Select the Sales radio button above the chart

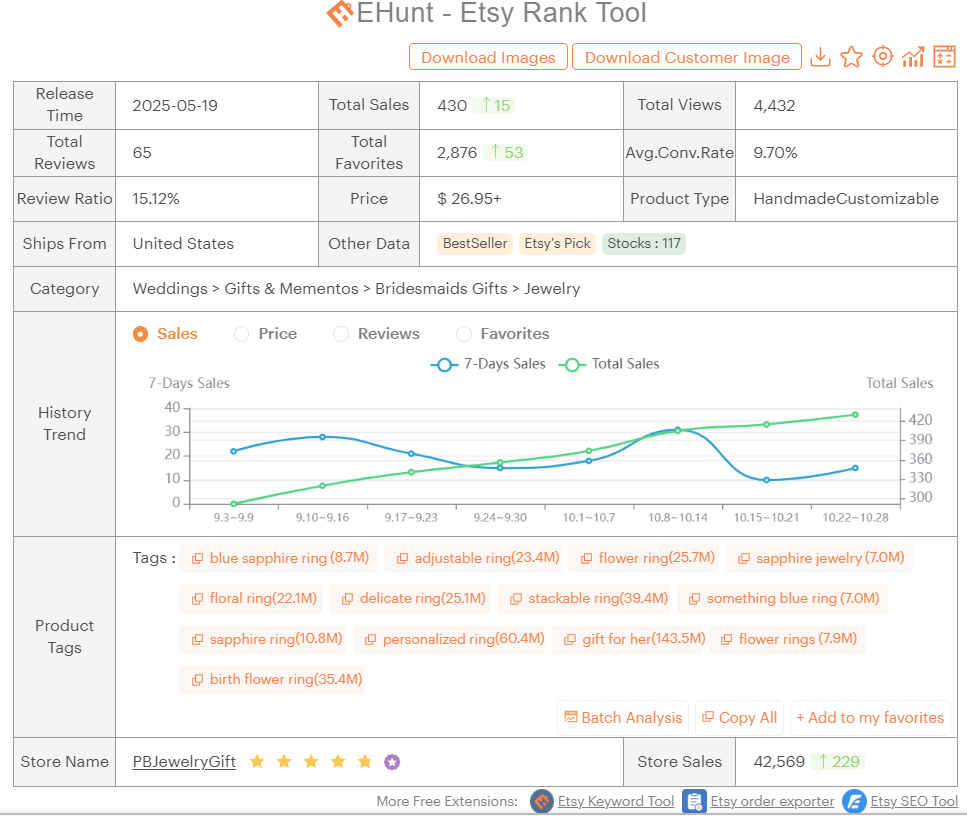(x=140, y=334)
